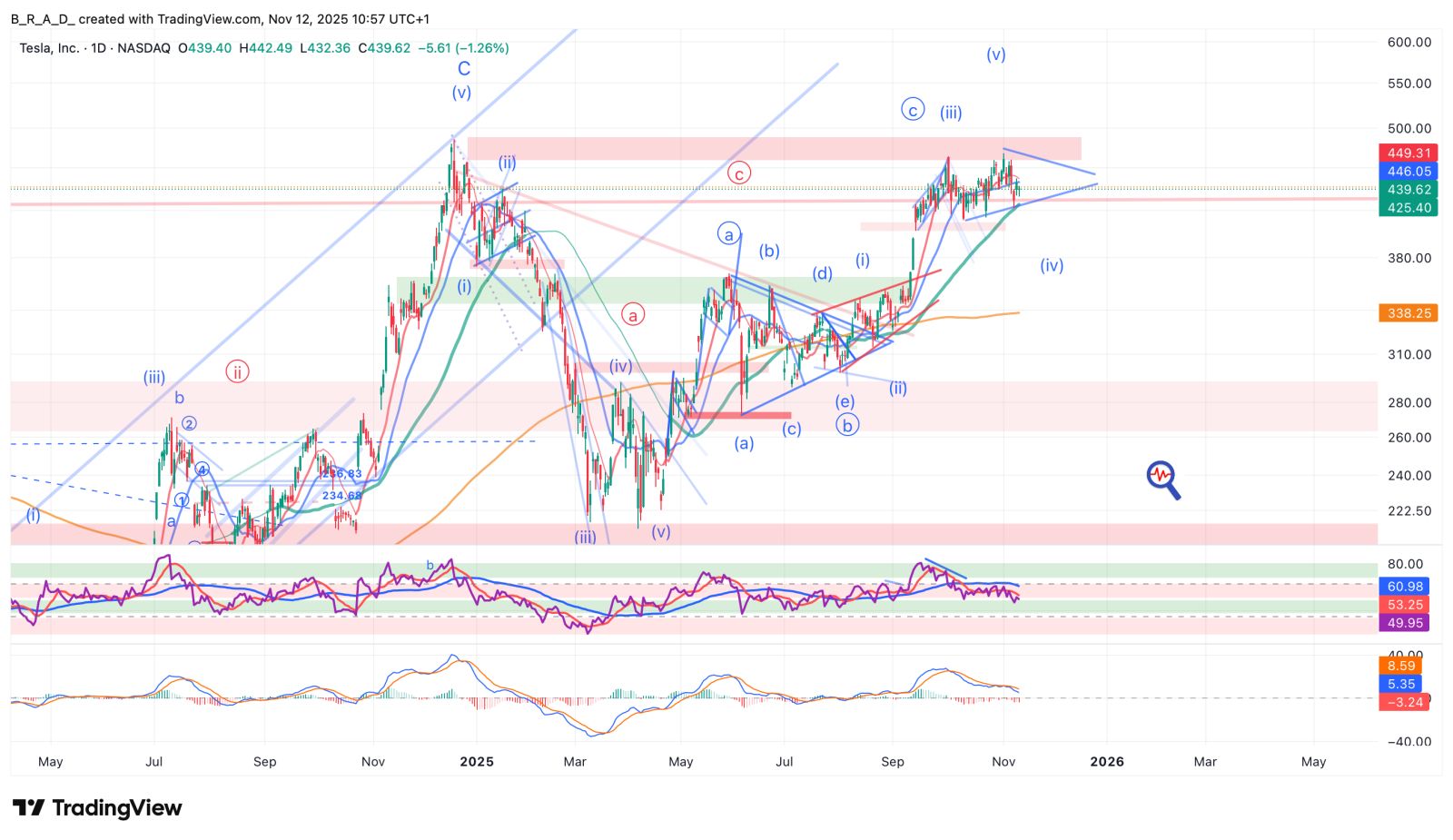Click the 2026 label on time axis
The image size is (1453, 840).
pos(1106,762)
